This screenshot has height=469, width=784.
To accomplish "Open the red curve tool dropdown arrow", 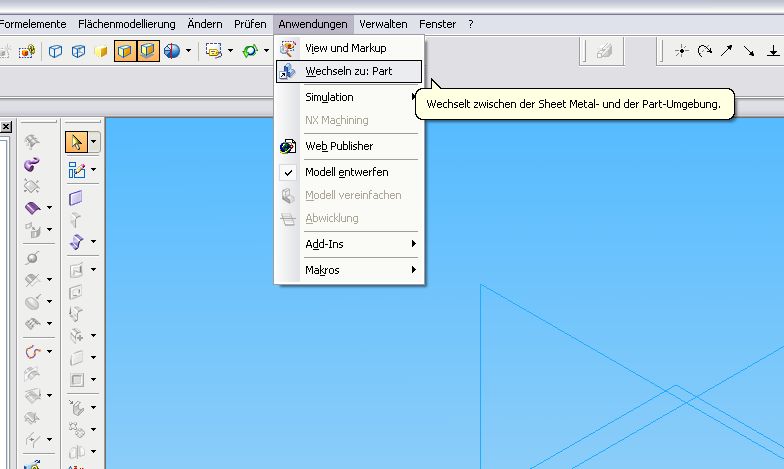I will tap(49, 352).
